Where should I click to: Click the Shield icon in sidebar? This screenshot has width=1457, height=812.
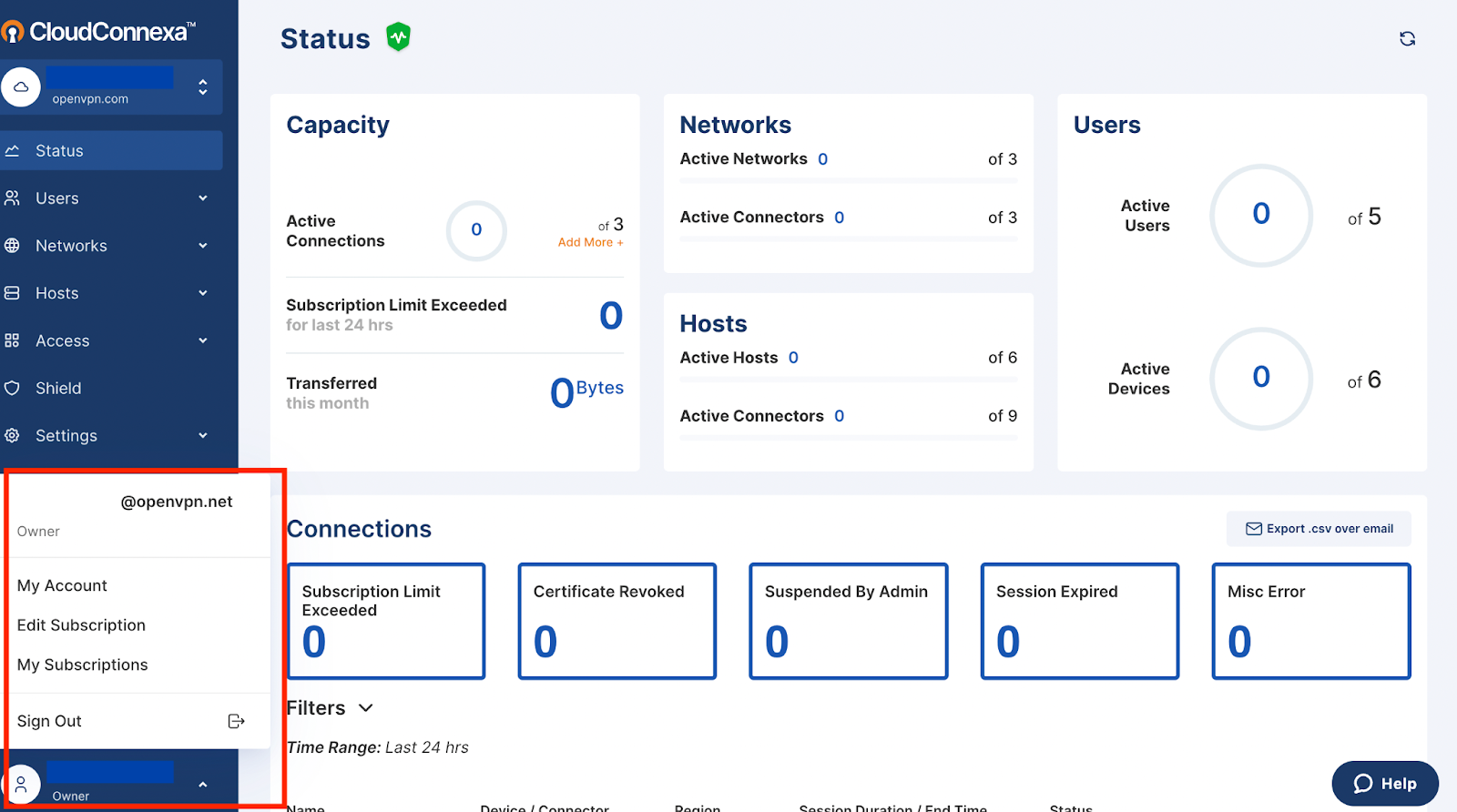point(12,388)
